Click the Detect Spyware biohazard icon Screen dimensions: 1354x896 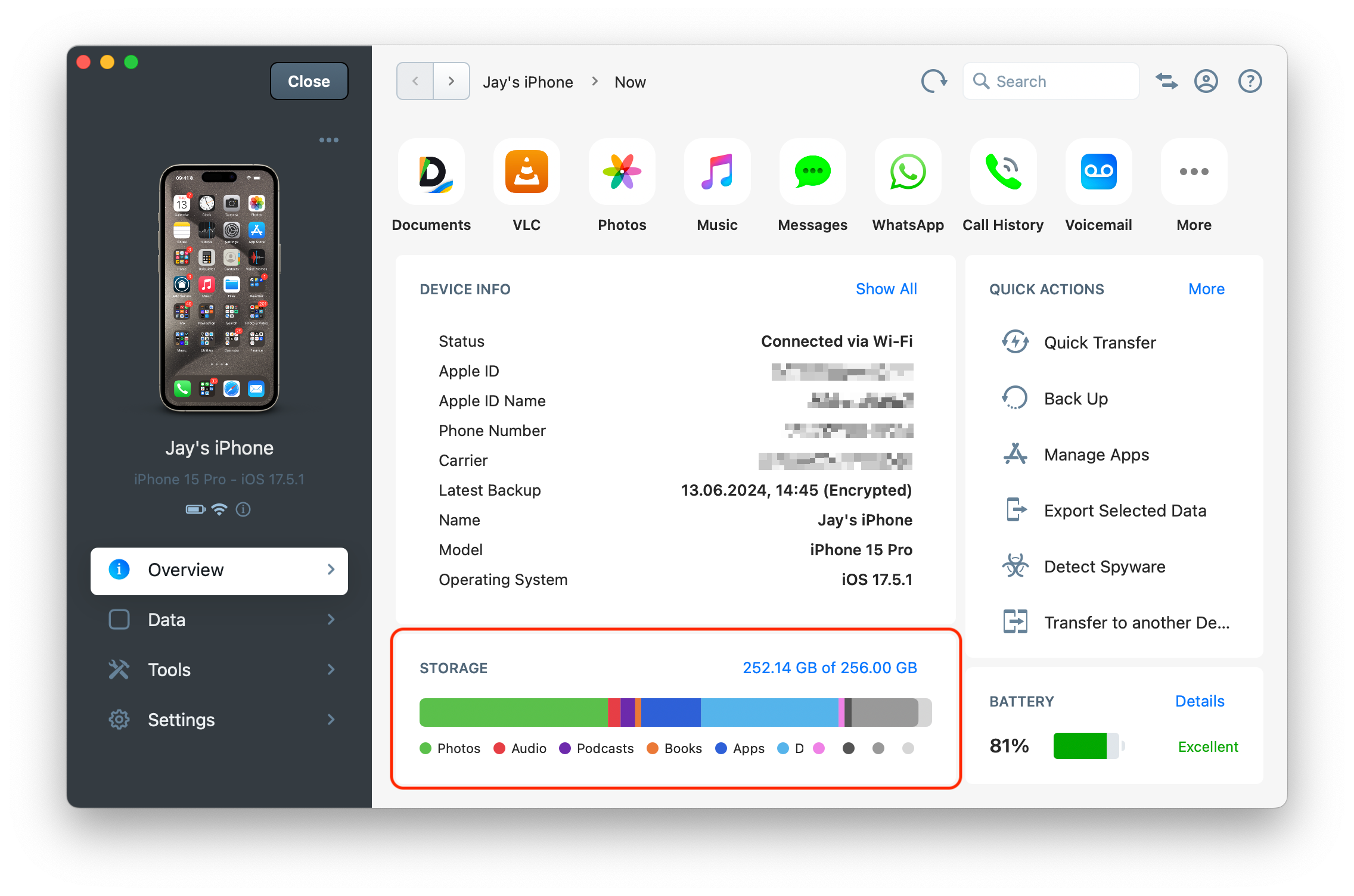pyautogui.click(x=1015, y=566)
